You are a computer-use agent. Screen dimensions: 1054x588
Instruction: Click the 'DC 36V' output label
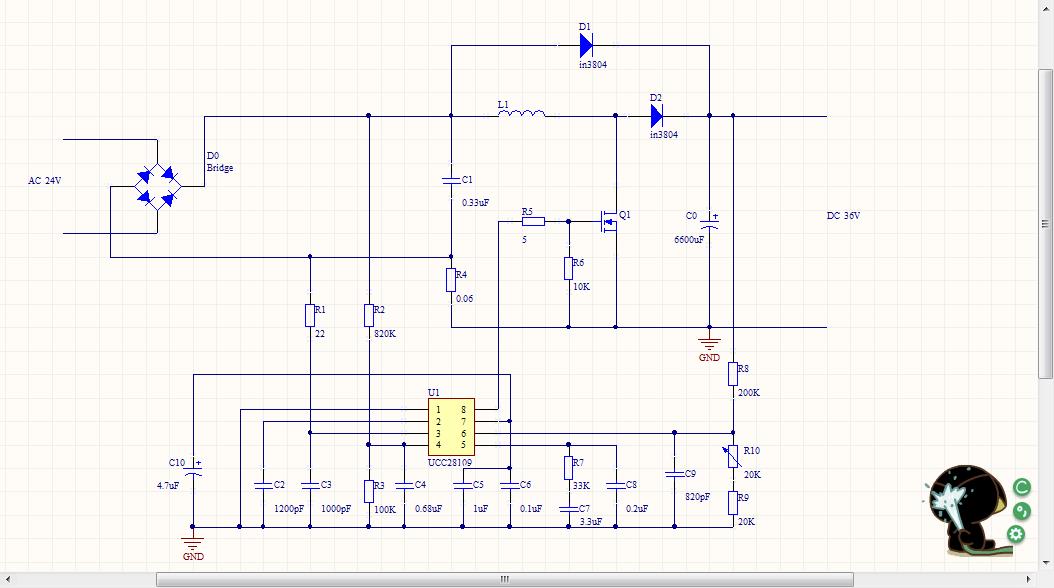point(844,216)
